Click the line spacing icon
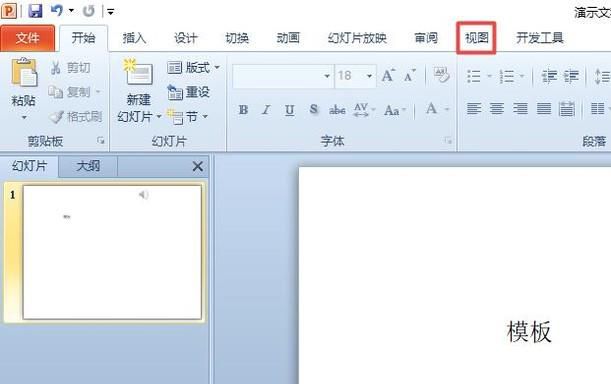The image size is (611, 384). 602,76
